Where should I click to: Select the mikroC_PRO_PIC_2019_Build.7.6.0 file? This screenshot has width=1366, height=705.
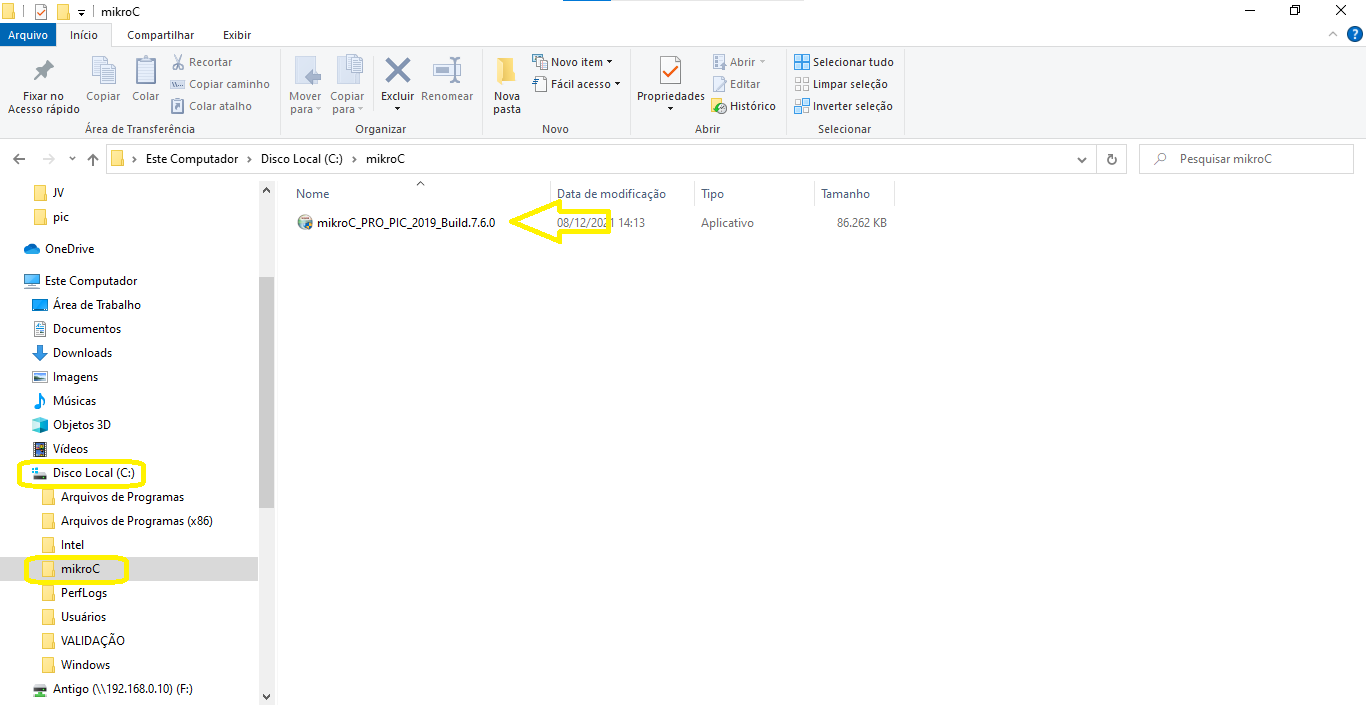tap(405, 223)
